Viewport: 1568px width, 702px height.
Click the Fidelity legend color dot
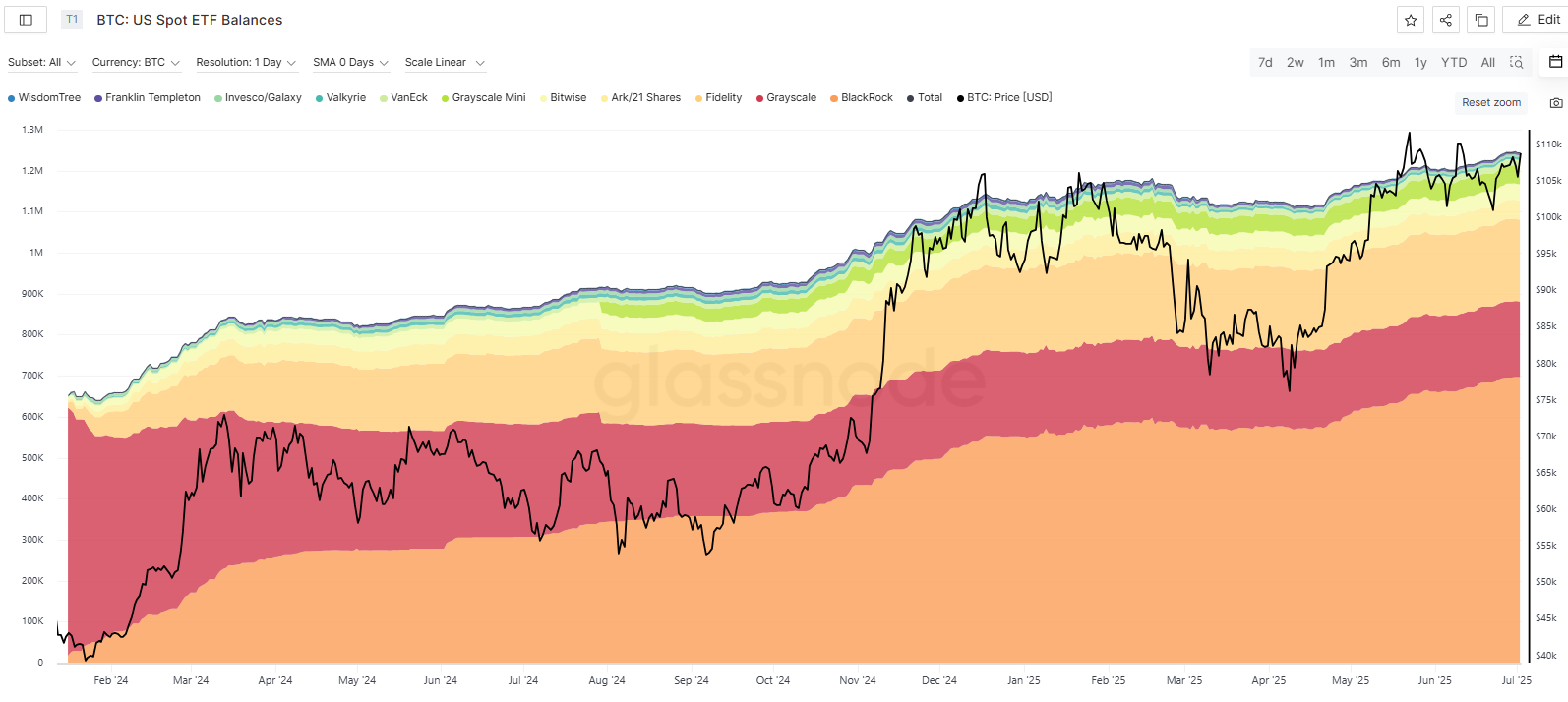(x=699, y=98)
